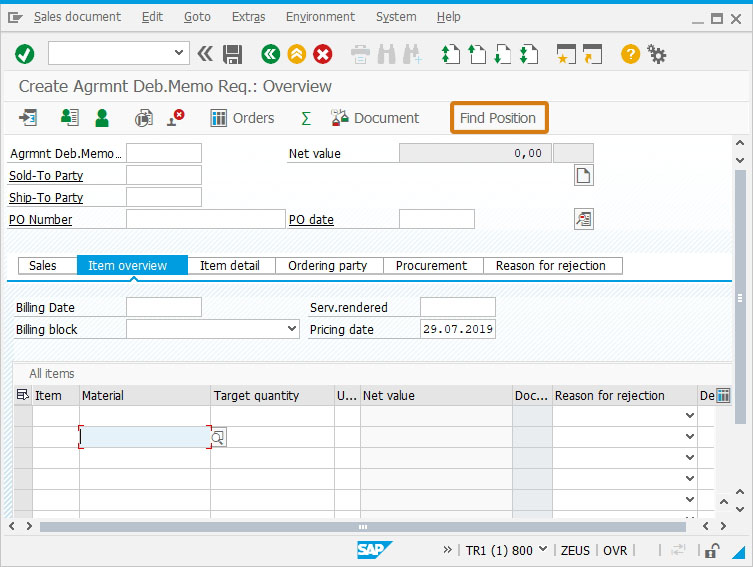Click the Print icon
Image resolution: width=753 pixels, height=567 pixels.
360,54
